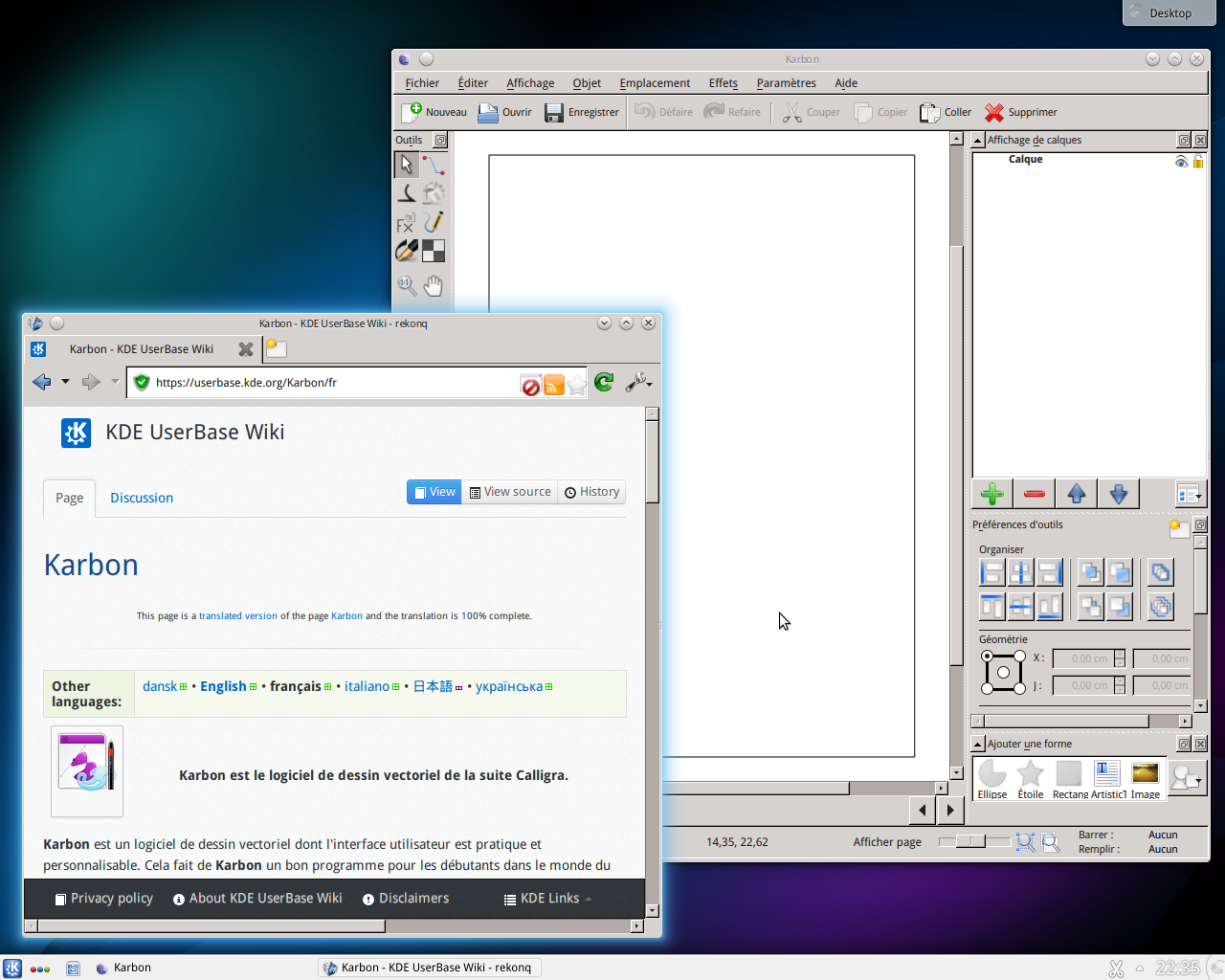
Task: Click fit-selection zoom icon in status bar
Action: coord(1025,842)
